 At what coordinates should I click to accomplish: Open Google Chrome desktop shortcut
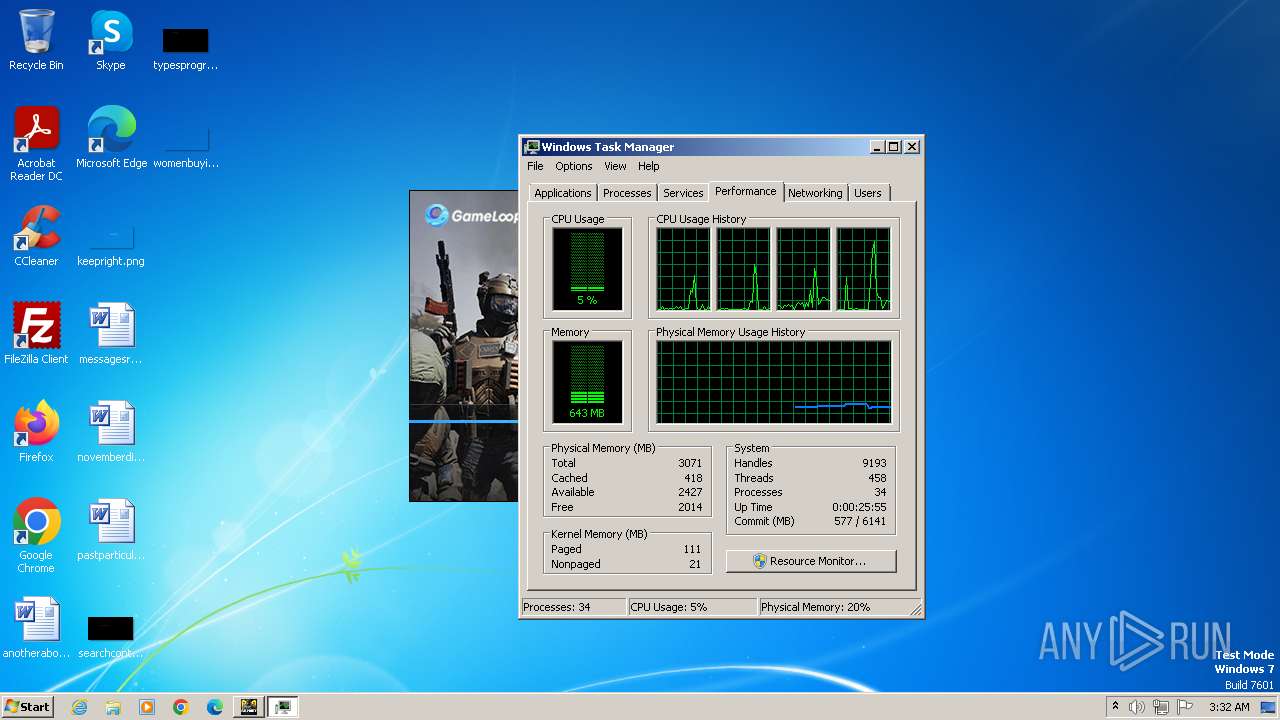(x=36, y=535)
